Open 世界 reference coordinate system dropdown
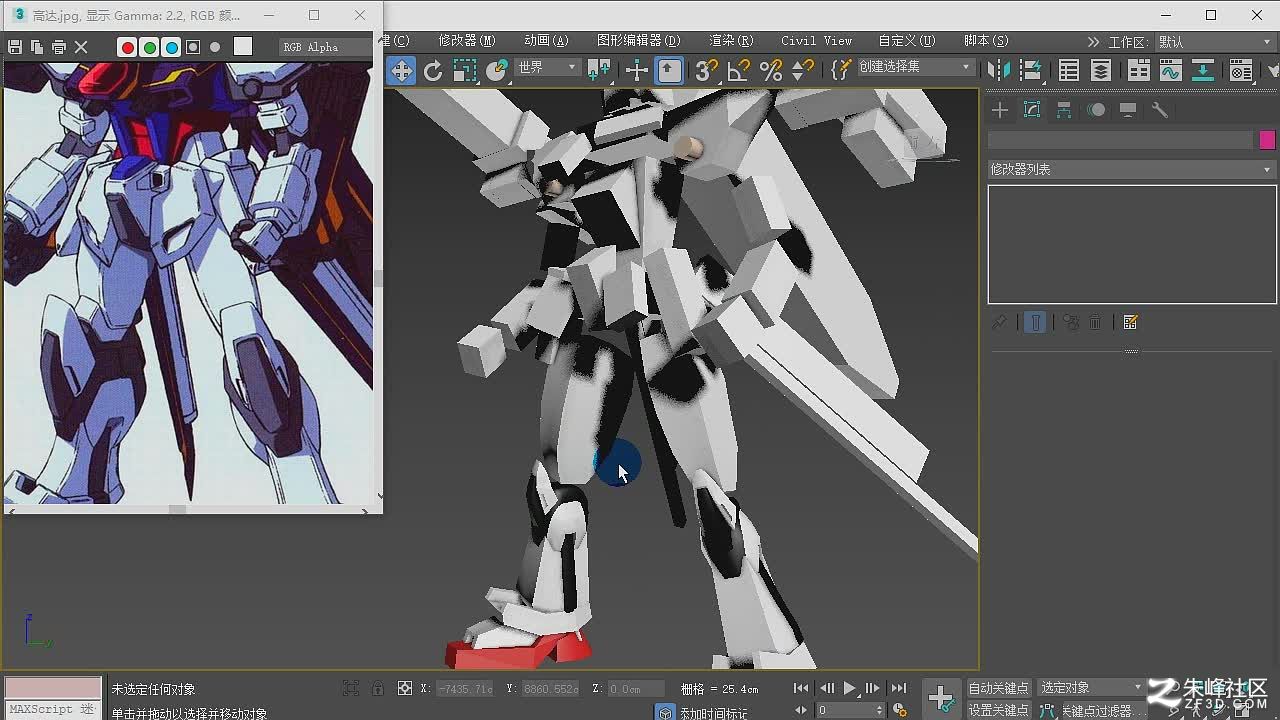 click(x=547, y=67)
